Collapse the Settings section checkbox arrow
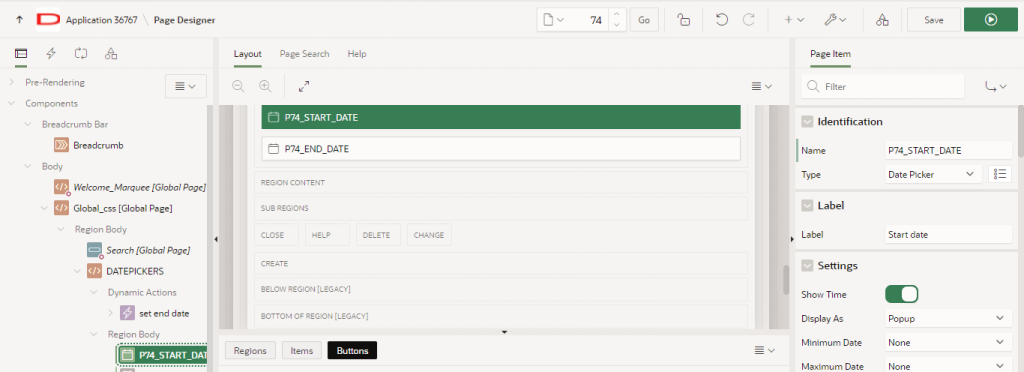This screenshot has height=372, width=1024. pyautogui.click(x=807, y=266)
